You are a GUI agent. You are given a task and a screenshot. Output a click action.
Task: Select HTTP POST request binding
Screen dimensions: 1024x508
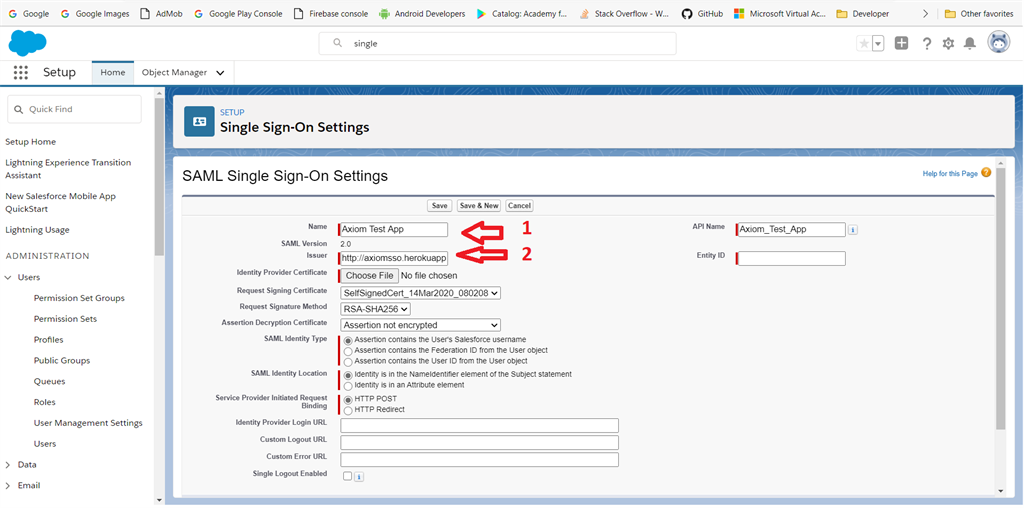348,399
